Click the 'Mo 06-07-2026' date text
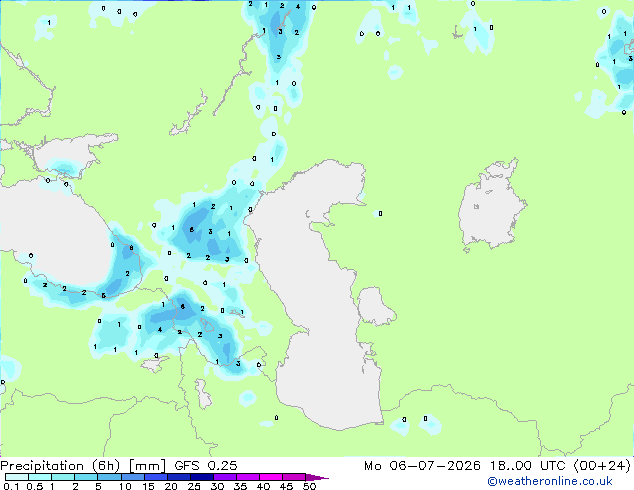The height and width of the screenshot is (490, 634). (x=422, y=466)
